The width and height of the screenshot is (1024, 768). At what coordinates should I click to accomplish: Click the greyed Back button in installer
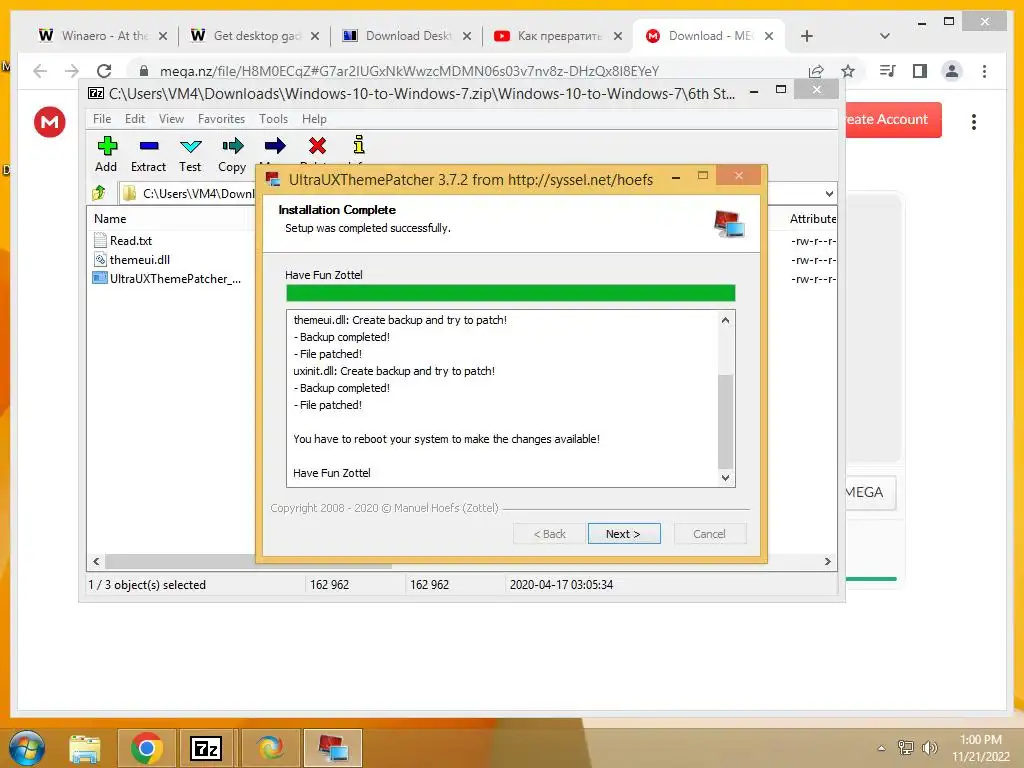click(549, 534)
